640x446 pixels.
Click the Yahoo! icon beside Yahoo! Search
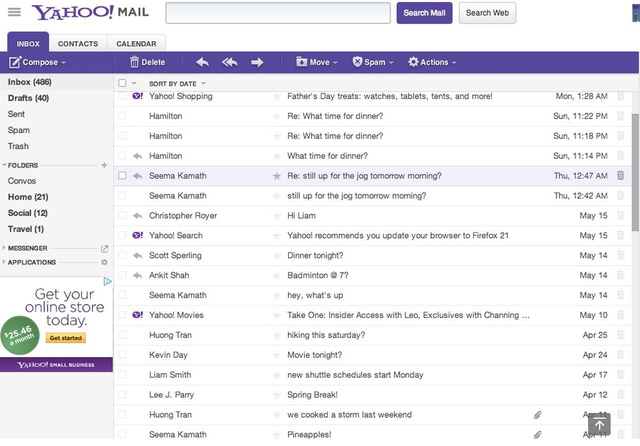tap(138, 235)
